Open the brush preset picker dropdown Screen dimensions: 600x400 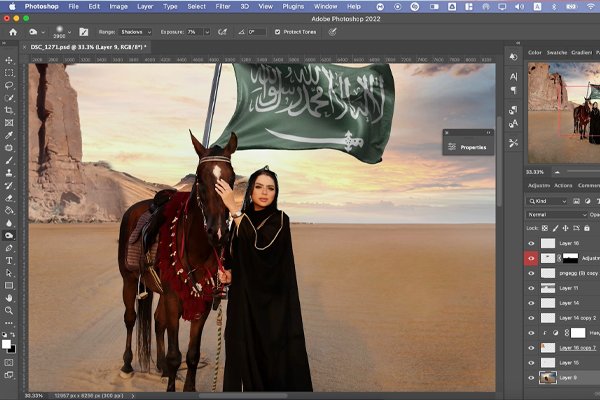tap(69, 32)
